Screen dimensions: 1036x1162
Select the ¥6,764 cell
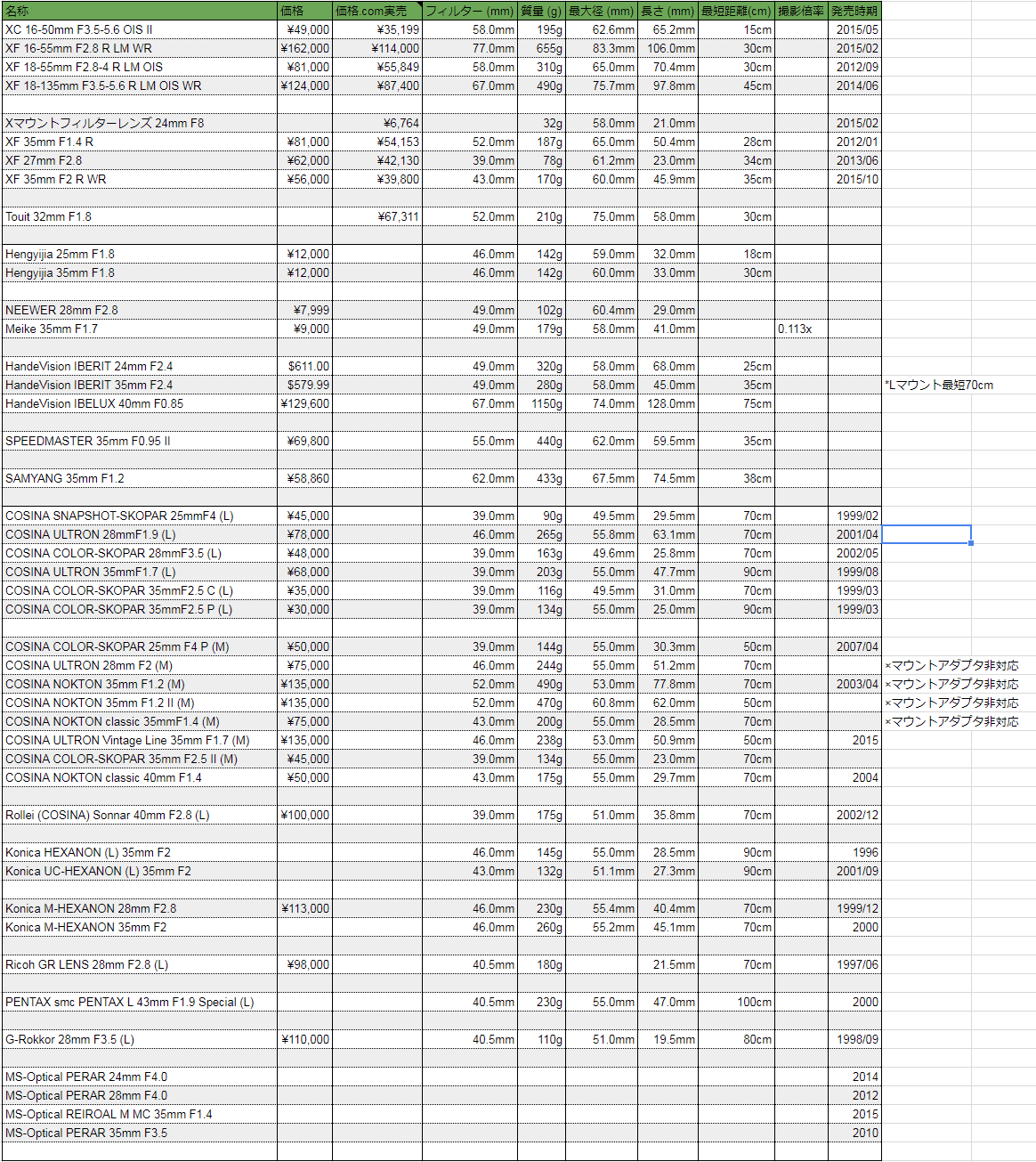[x=377, y=123]
